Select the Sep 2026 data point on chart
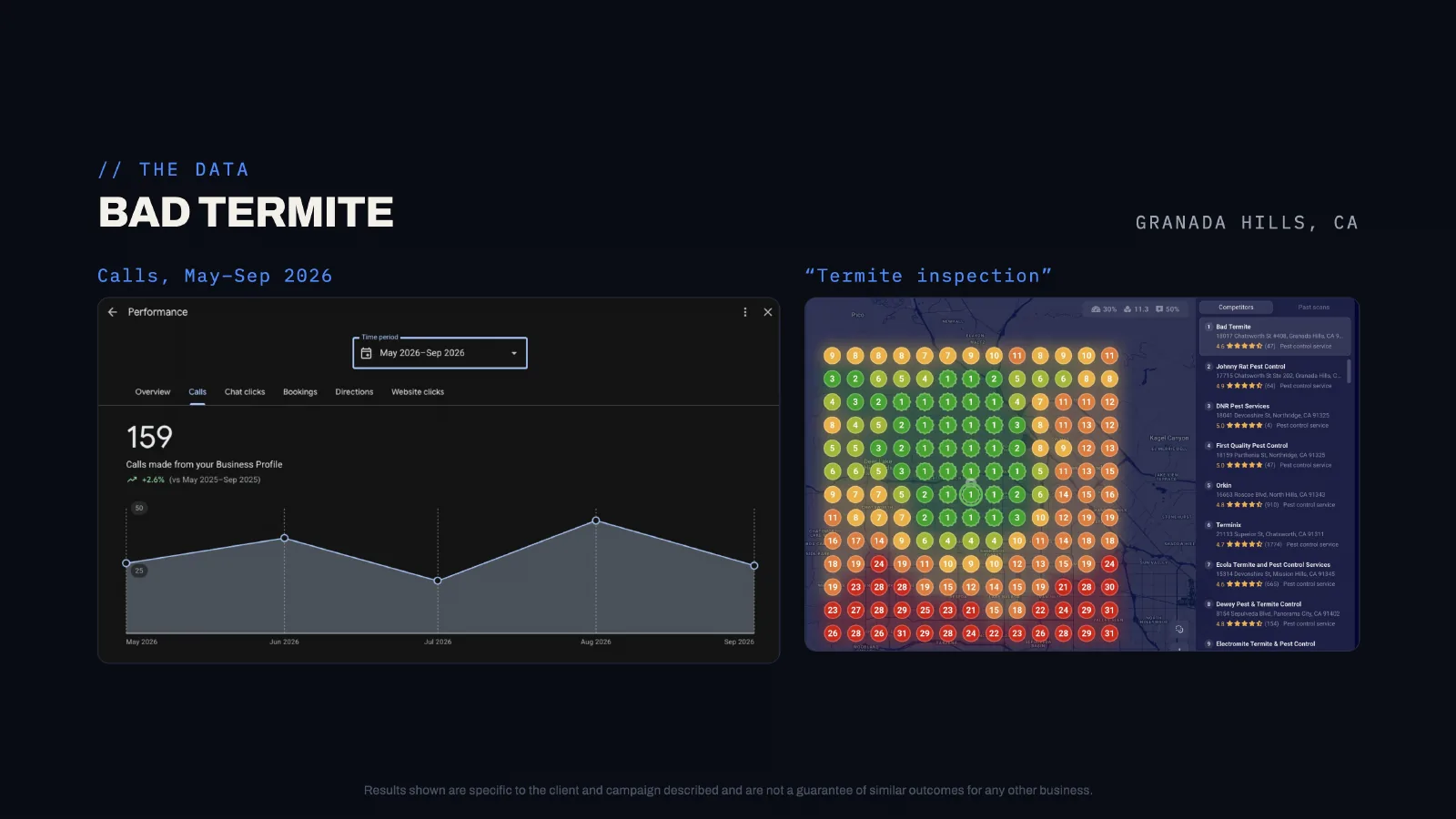Image resolution: width=1456 pixels, height=819 pixels. 754,566
